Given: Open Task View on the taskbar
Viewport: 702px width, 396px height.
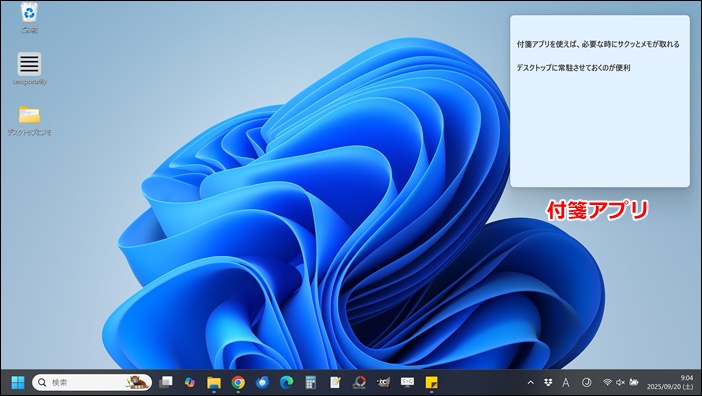Looking at the screenshot, I should pos(166,382).
